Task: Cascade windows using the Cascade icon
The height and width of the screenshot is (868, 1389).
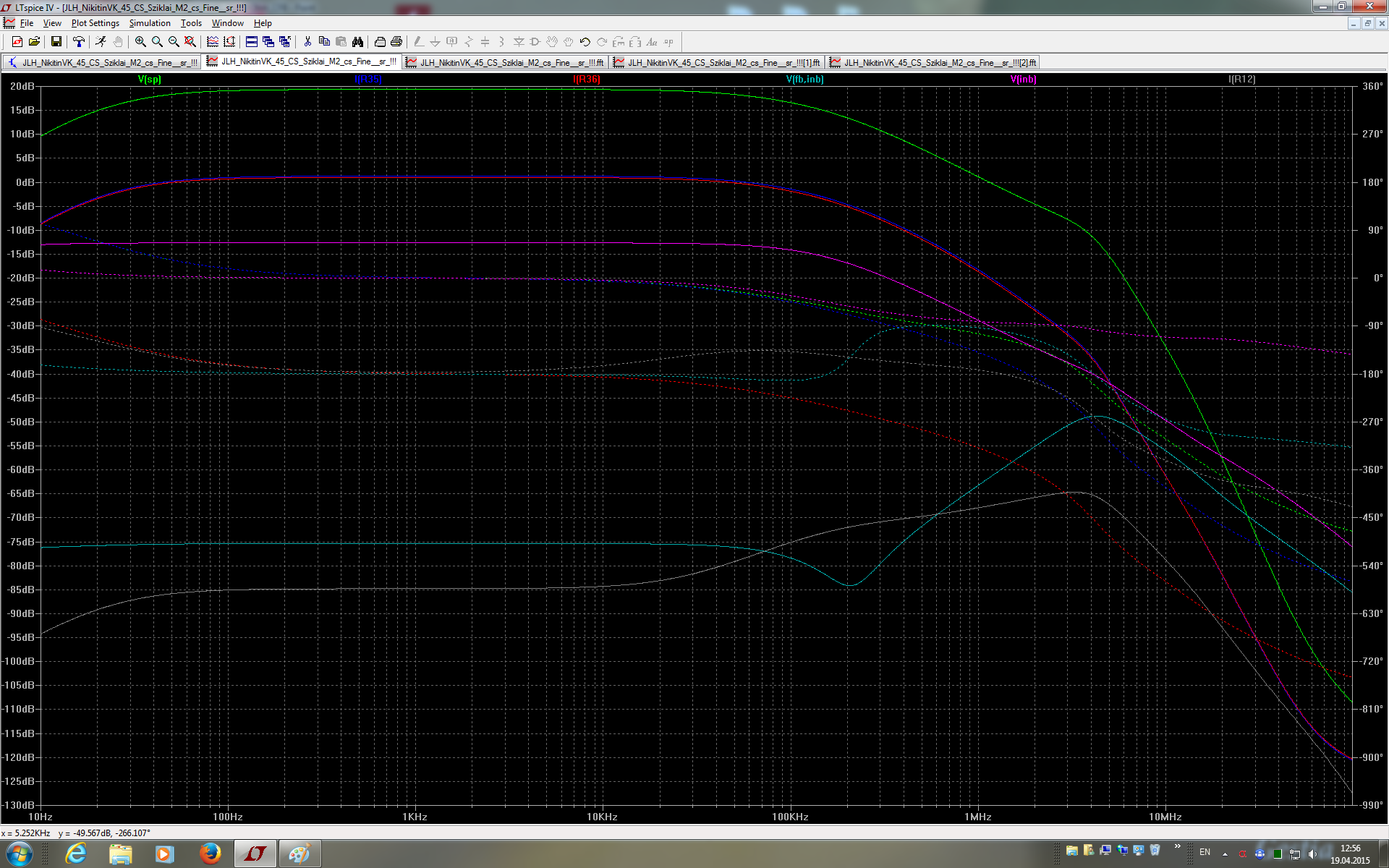Action: (x=268, y=42)
